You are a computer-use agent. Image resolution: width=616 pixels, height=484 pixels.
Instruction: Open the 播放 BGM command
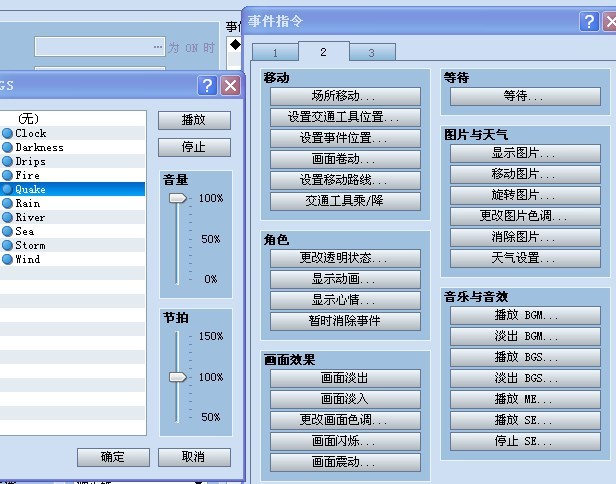(525, 315)
